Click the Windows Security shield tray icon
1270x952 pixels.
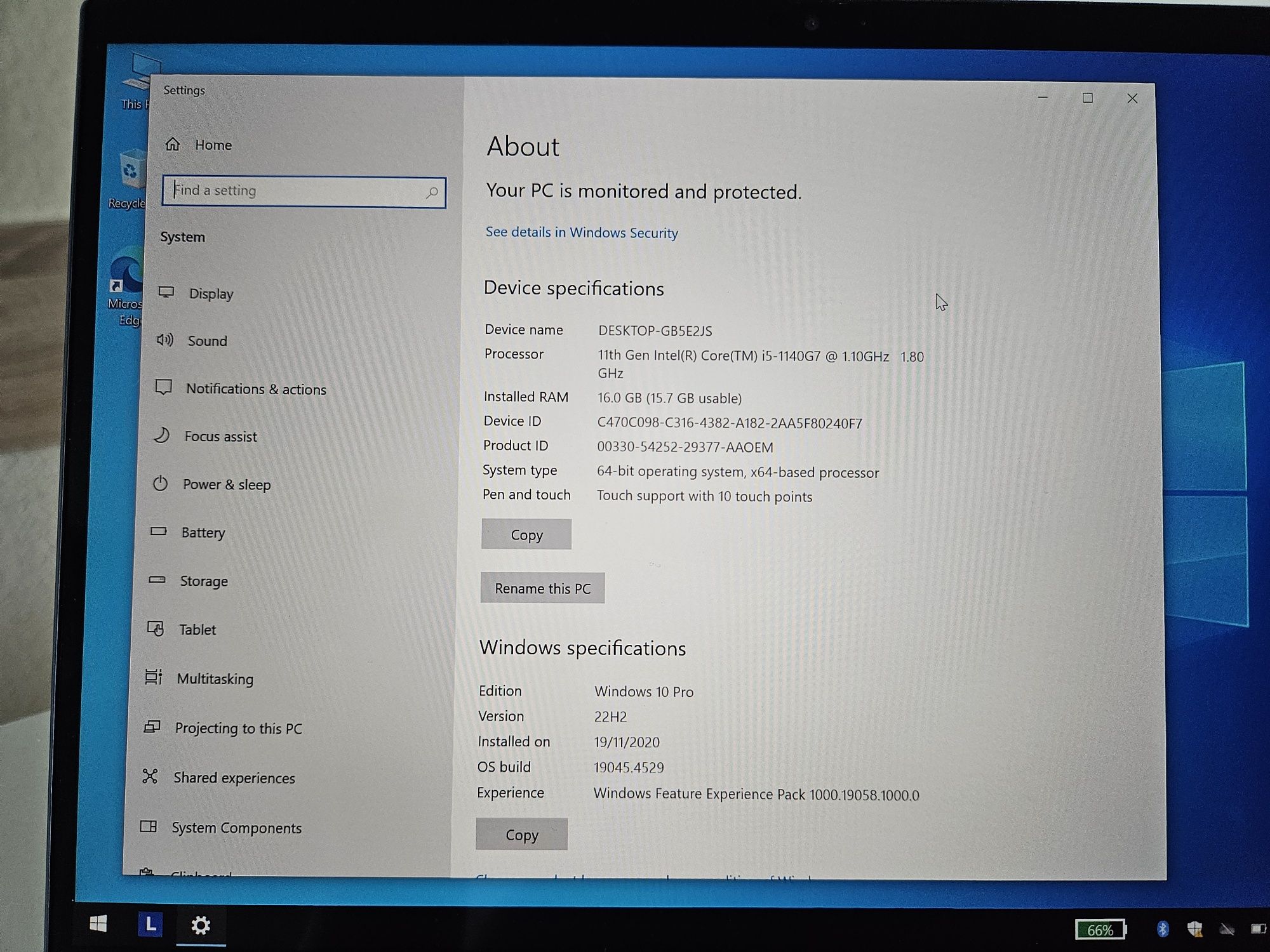1194,929
